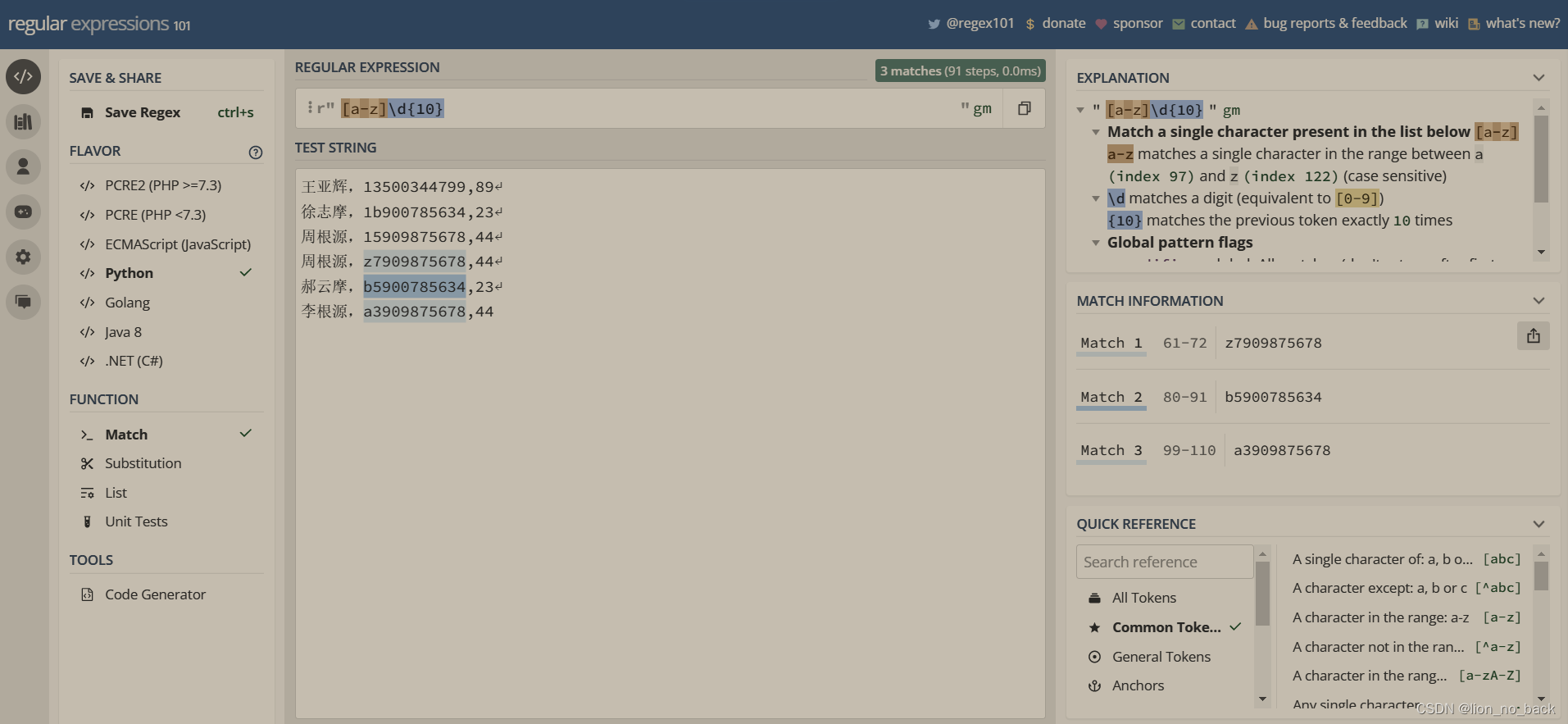Click the bug reports warning icon
The width and height of the screenshot is (1568, 724).
(x=1252, y=24)
